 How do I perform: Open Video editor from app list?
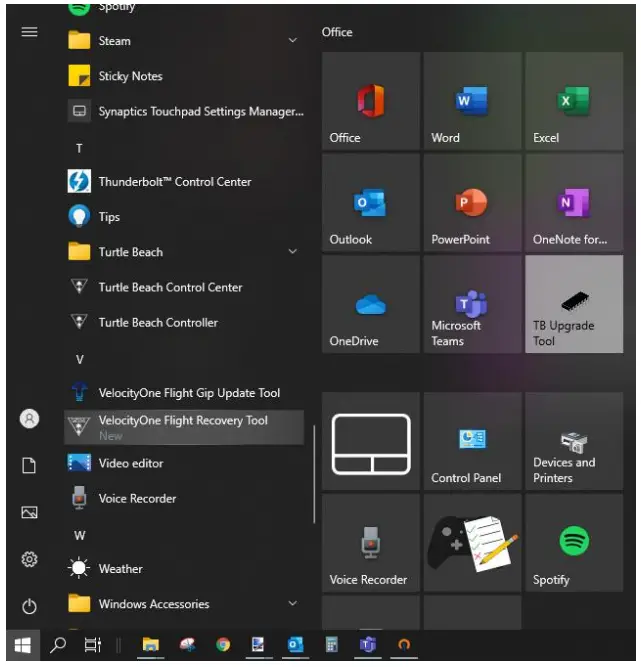[184, 463]
